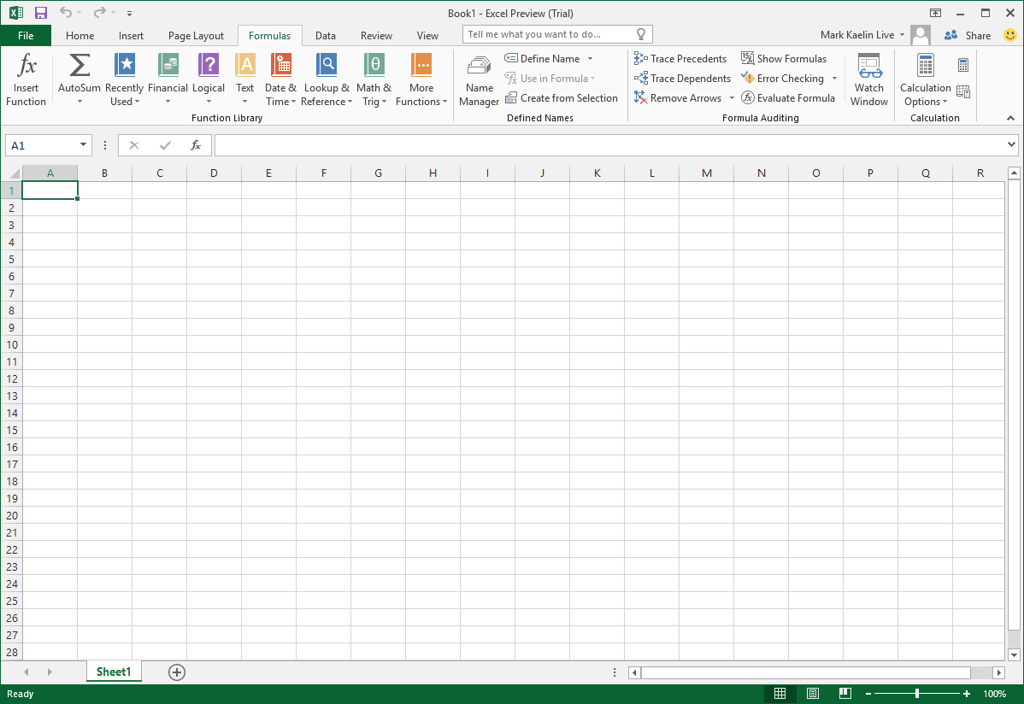Viewport: 1024px width, 704px height.
Task: Open the Watch Window
Action: tap(869, 80)
